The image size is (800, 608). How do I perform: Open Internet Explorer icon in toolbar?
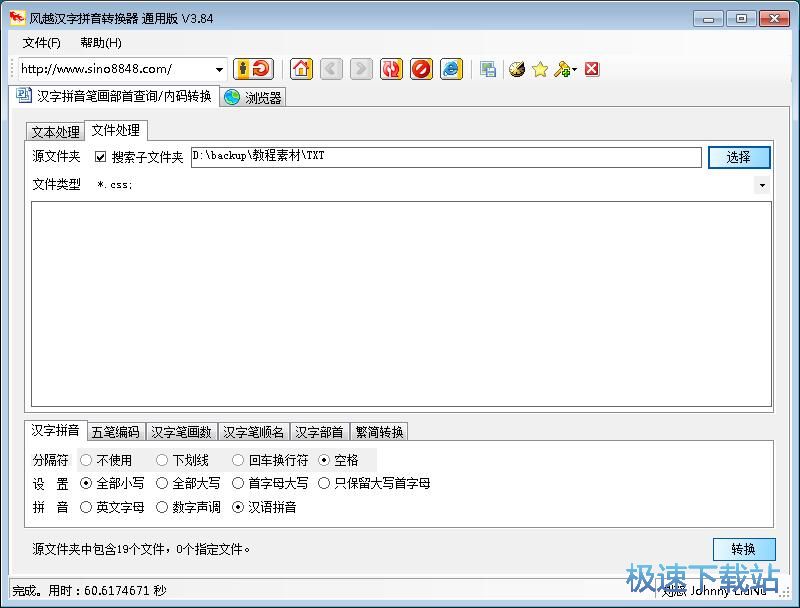(x=451, y=69)
